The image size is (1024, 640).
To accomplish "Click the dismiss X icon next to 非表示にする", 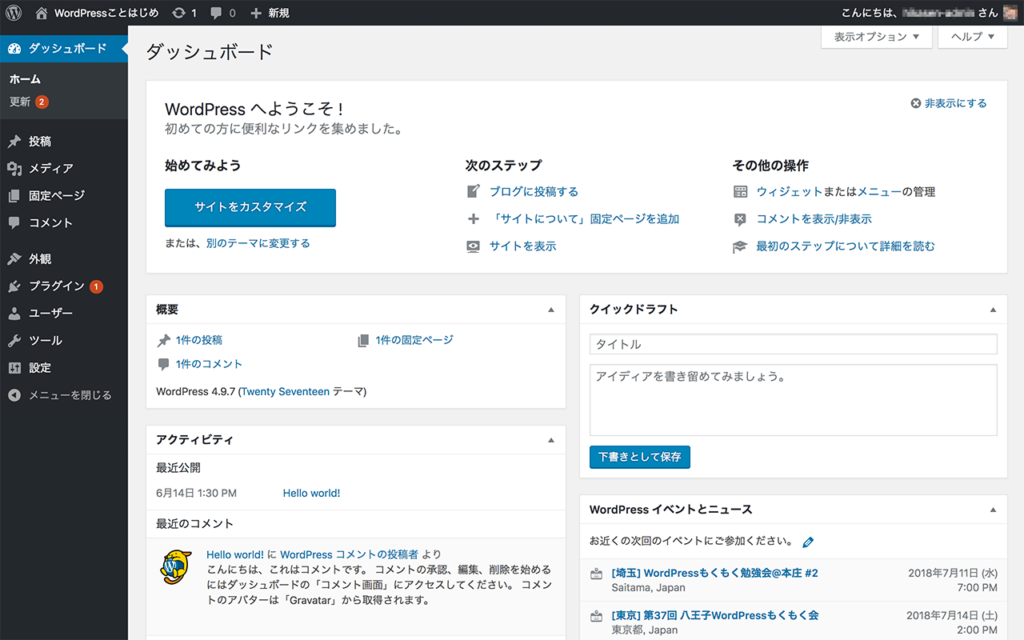I will [x=916, y=103].
